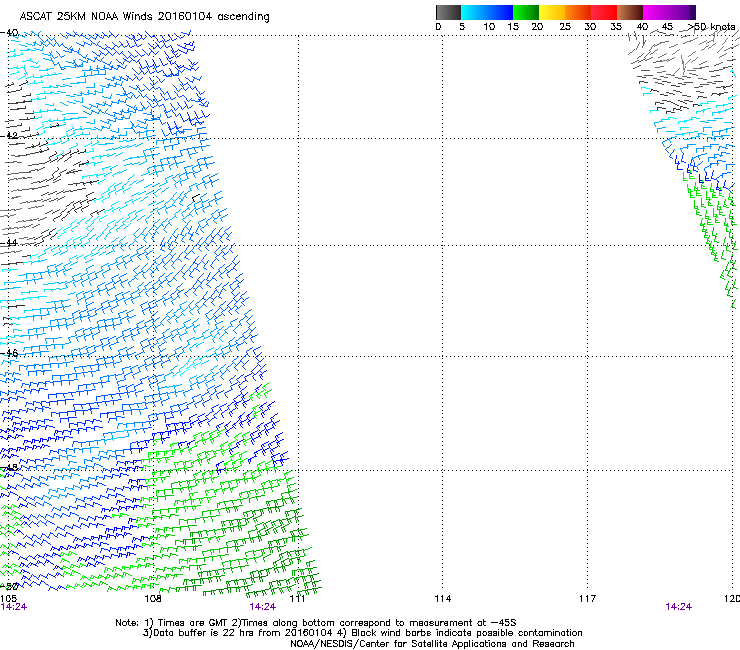Click the '-44' latitude axis label
Viewport: 740px width, 650px height.
pyautogui.click(x=9, y=243)
